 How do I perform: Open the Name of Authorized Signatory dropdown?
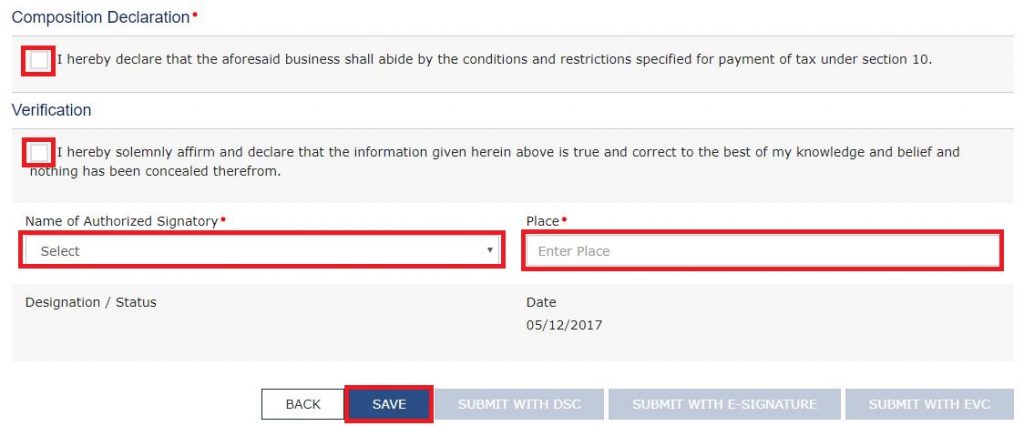[262, 251]
